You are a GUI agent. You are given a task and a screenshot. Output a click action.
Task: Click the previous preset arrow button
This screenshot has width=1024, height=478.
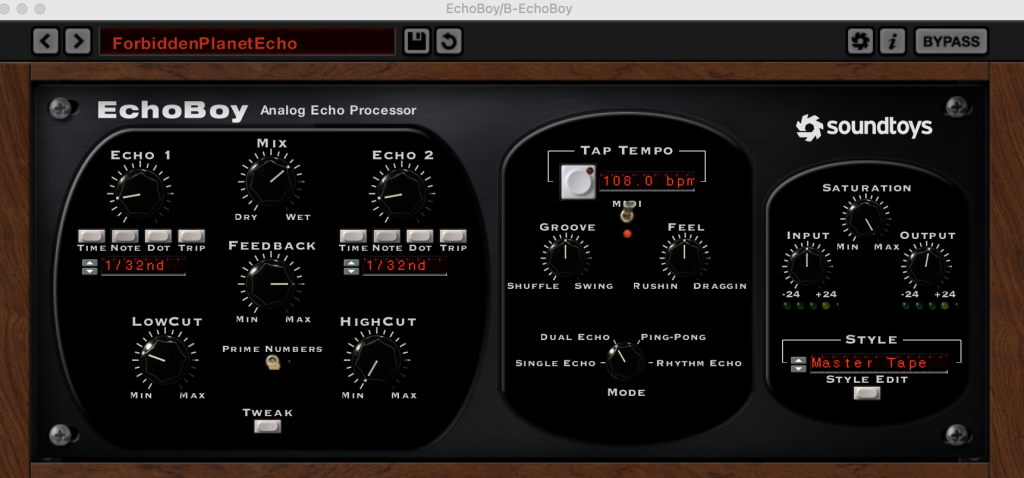pos(45,41)
